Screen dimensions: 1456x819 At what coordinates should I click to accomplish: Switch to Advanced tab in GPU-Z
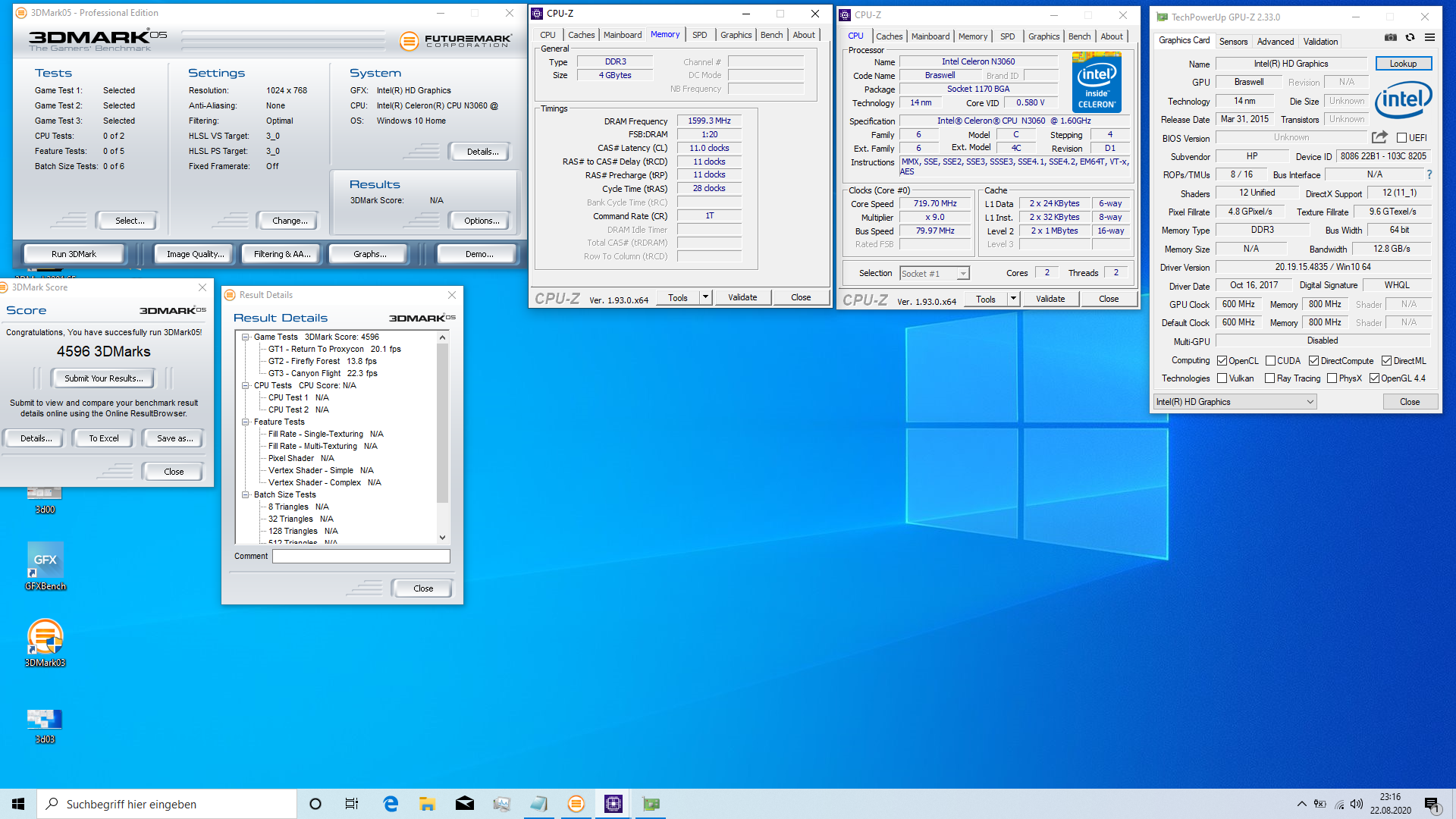click(x=1276, y=42)
